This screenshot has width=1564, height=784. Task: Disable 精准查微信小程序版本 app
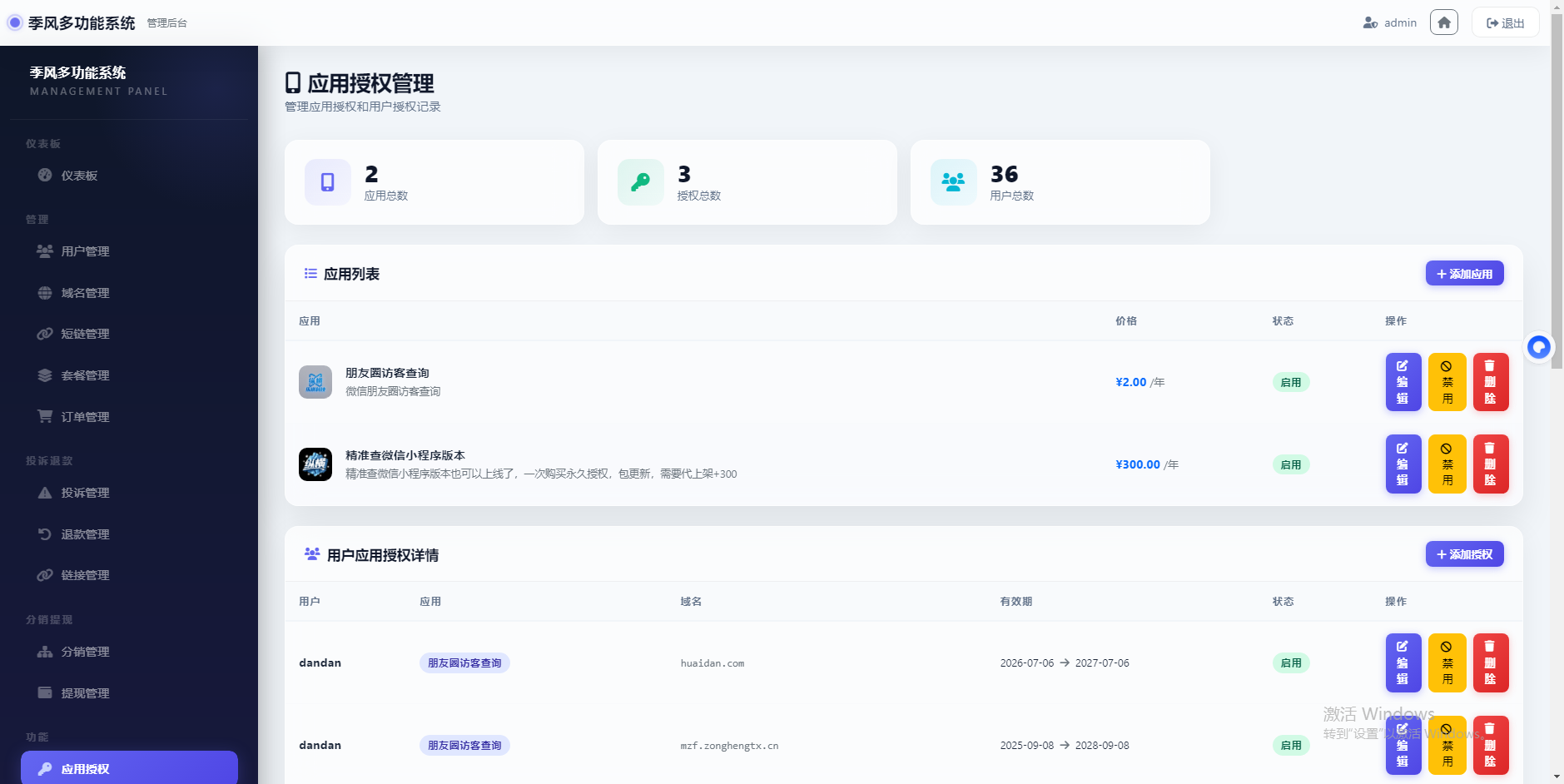[1447, 464]
